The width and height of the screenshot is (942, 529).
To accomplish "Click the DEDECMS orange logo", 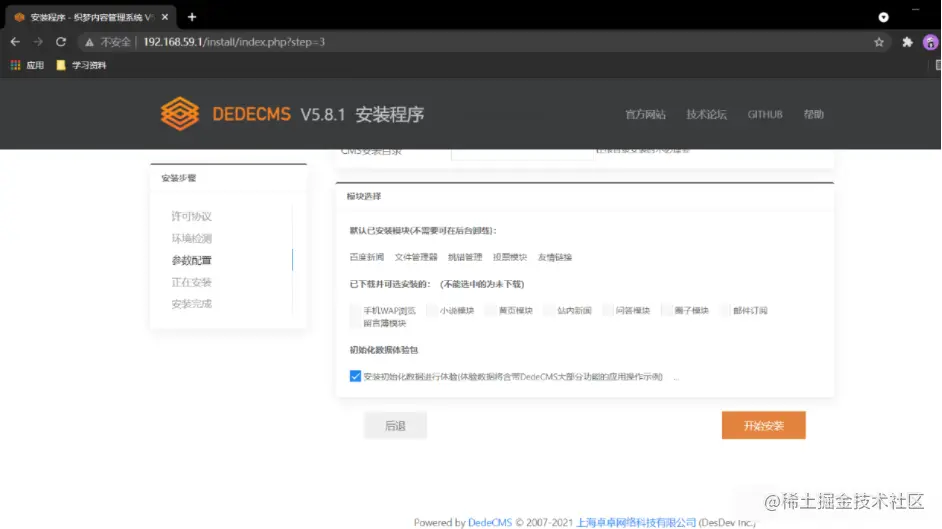I will (180, 113).
